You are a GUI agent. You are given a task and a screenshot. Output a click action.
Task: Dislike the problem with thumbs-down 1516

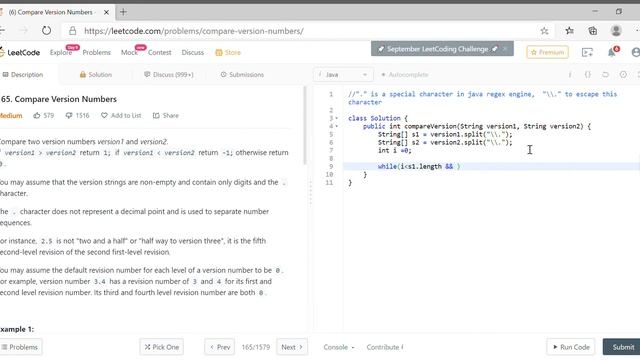coord(77,116)
